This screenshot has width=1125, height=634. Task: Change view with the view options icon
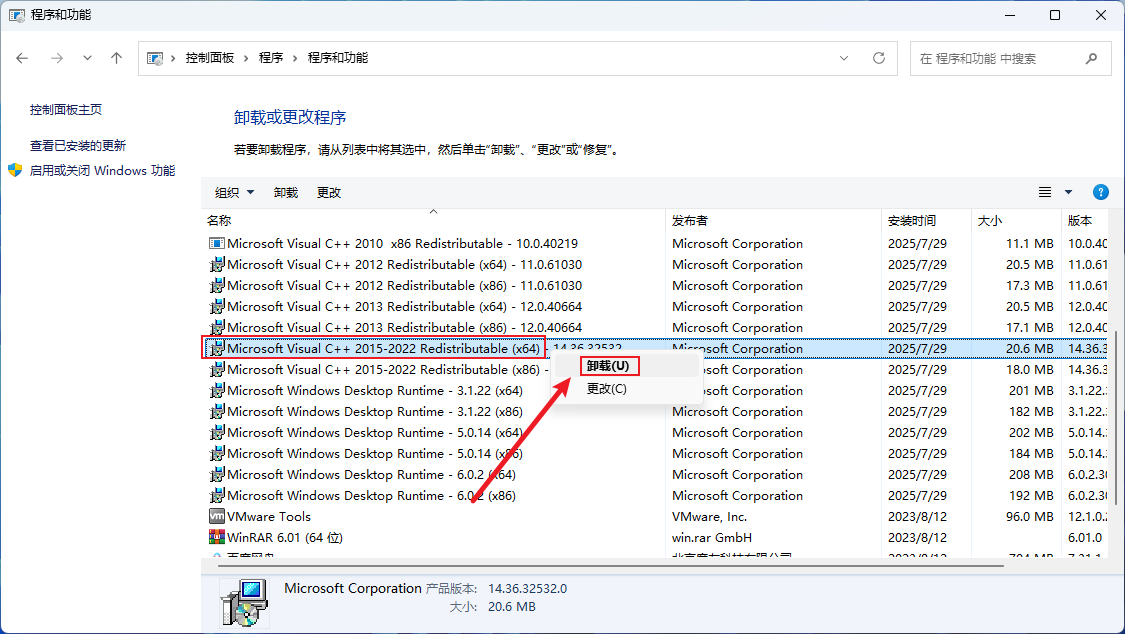[1045, 192]
